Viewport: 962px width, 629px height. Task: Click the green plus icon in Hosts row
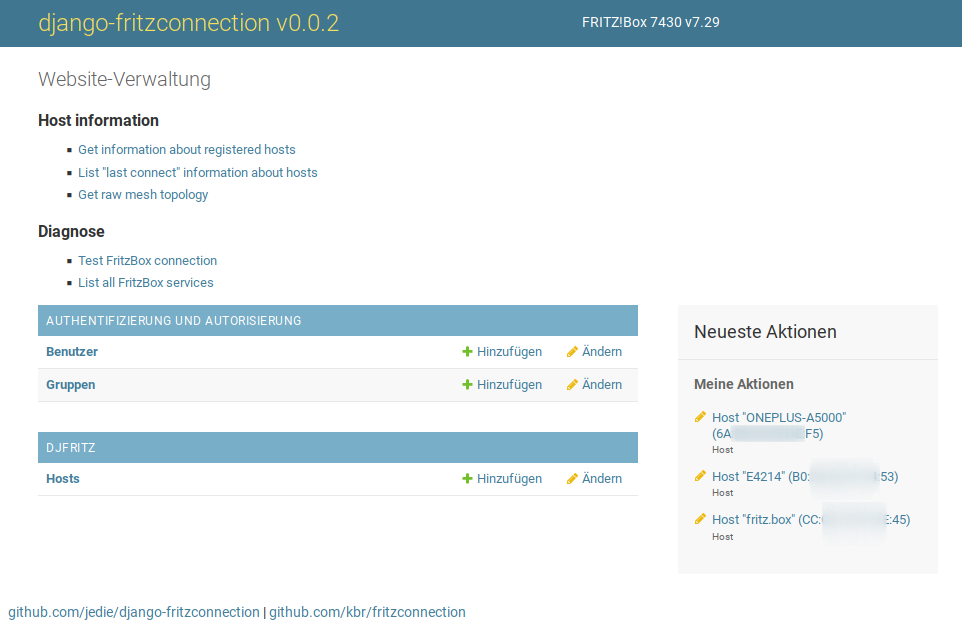point(467,479)
